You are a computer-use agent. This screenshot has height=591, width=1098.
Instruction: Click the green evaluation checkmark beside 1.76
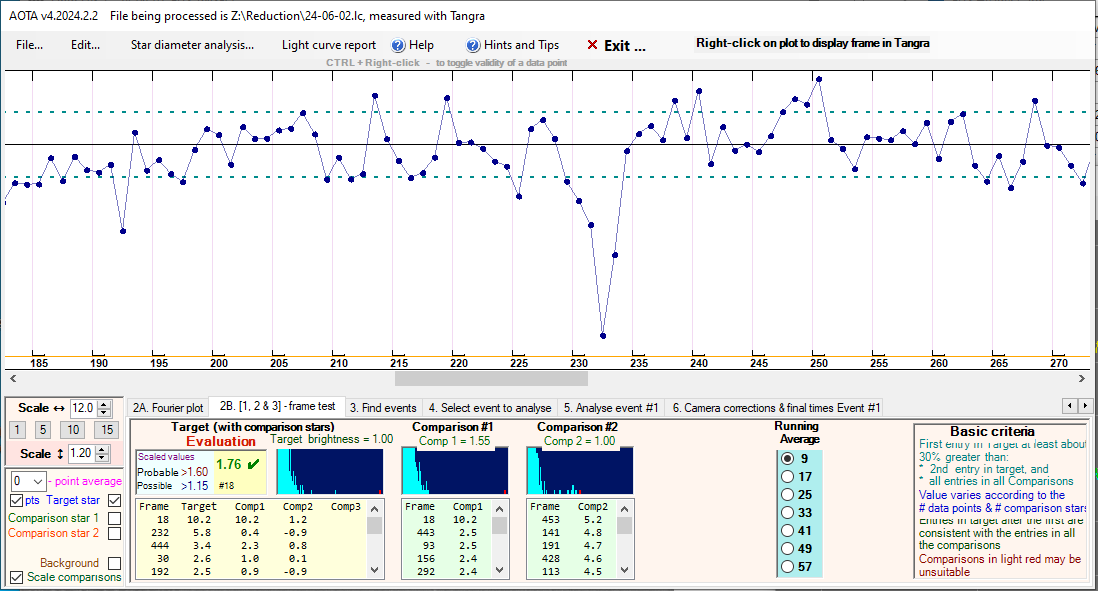tap(253, 464)
